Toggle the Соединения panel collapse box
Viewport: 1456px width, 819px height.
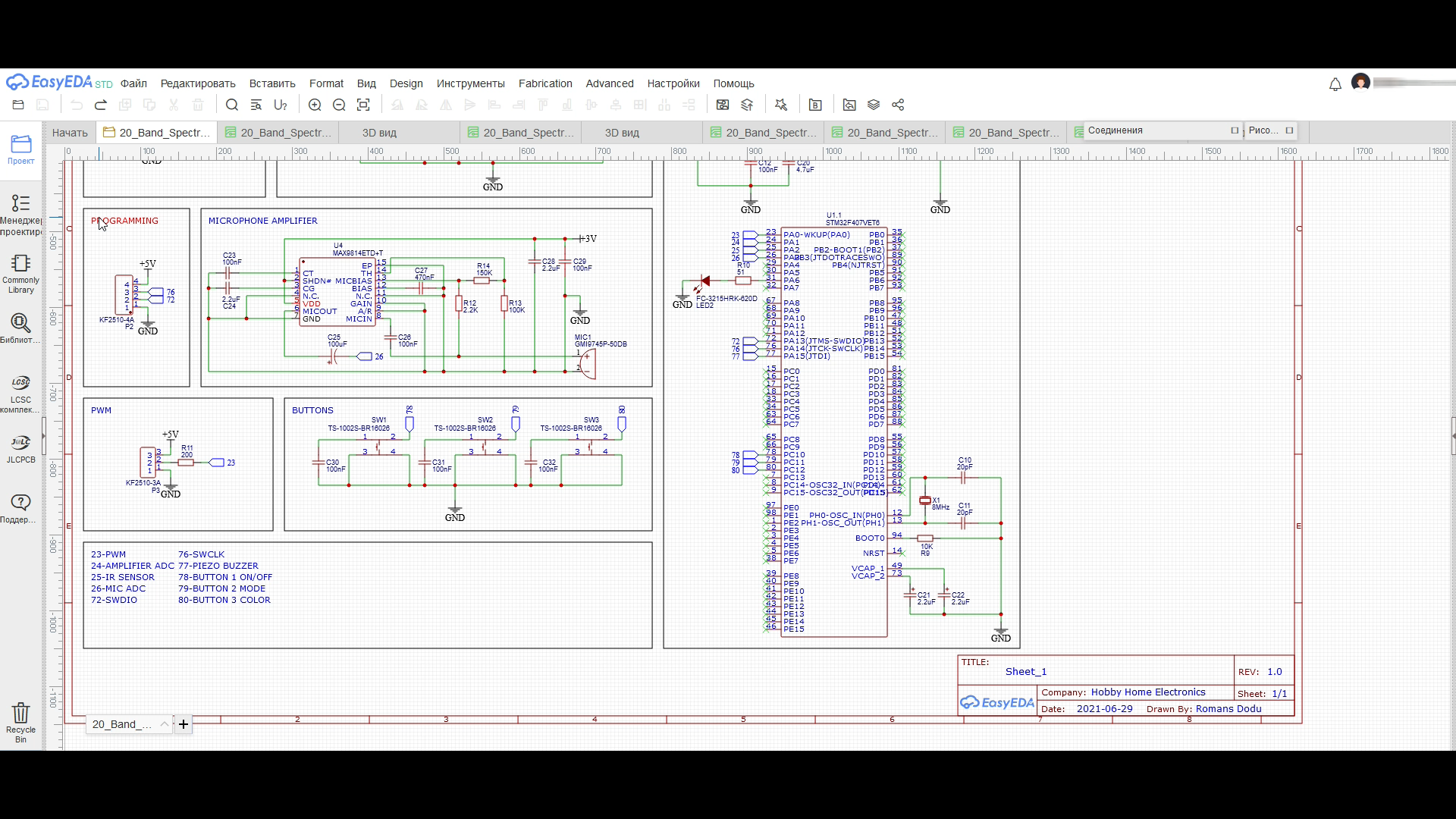click(x=1234, y=130)
